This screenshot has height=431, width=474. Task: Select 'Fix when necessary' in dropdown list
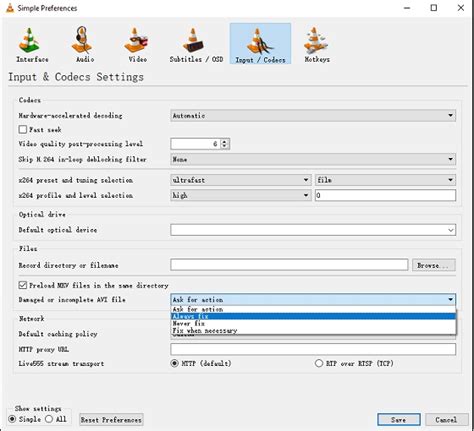click(x=313, y=331)
